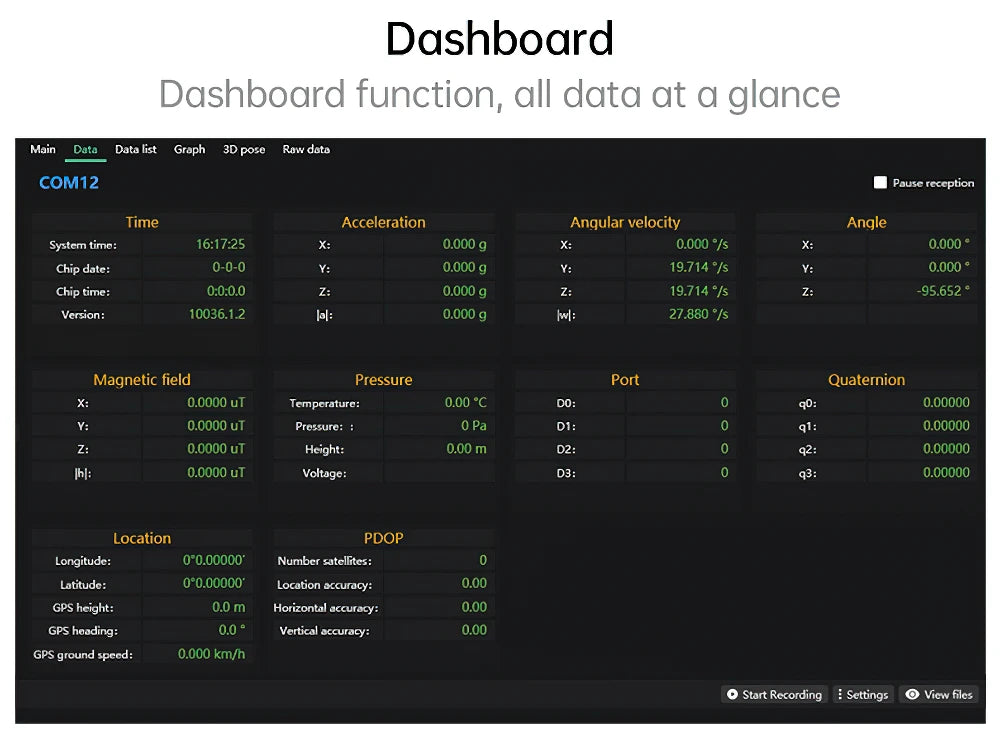Click the Pressure value 0 Pa
Screen dimensions: 1000x735
click(474, 426)
